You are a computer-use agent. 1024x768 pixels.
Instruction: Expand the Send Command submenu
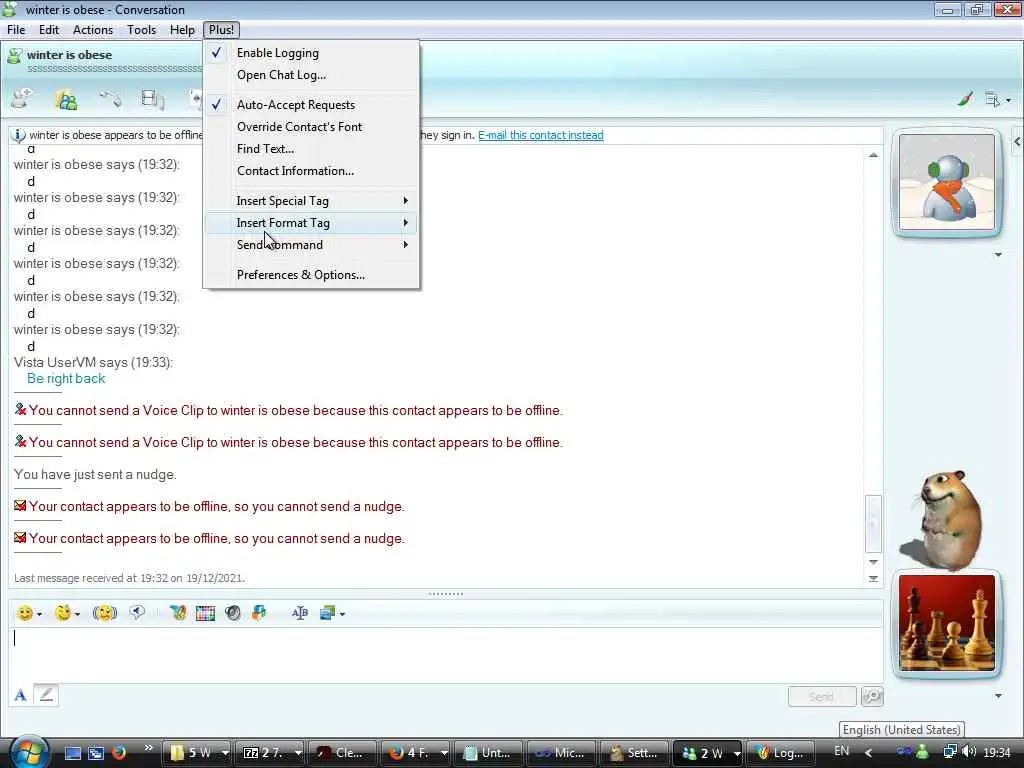[x=311, y=245]
